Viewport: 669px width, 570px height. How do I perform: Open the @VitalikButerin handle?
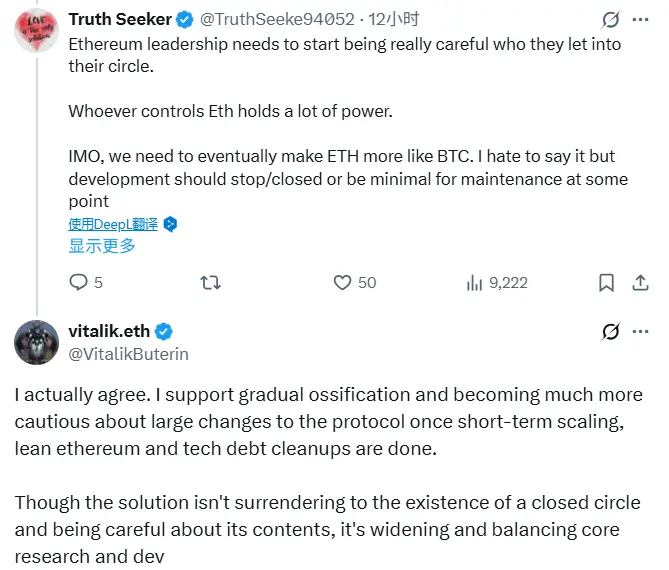(128, 353)
